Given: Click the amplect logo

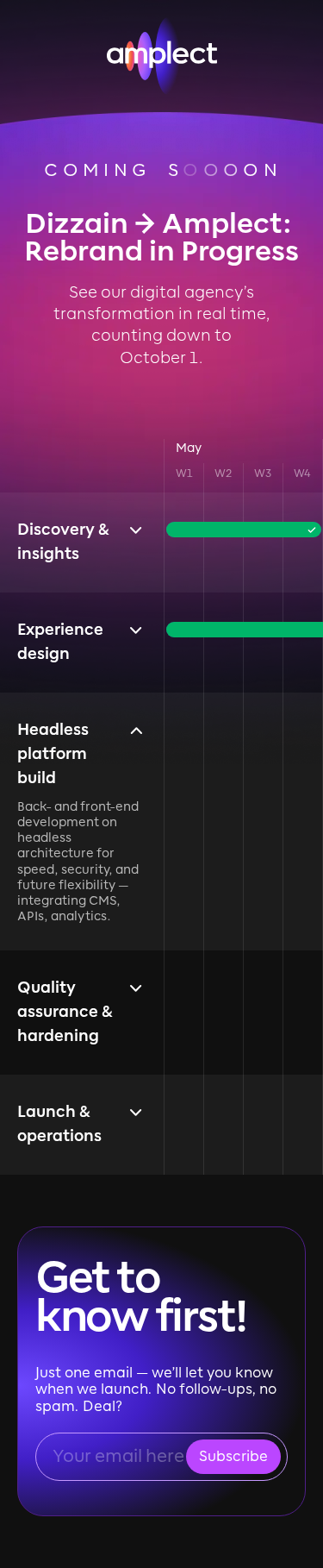Looking at the screenshot, I should point(162,55).
